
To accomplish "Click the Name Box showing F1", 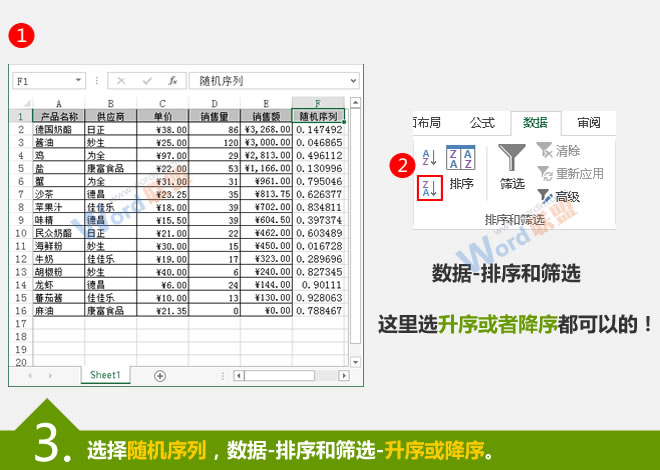I will point(49,81).
